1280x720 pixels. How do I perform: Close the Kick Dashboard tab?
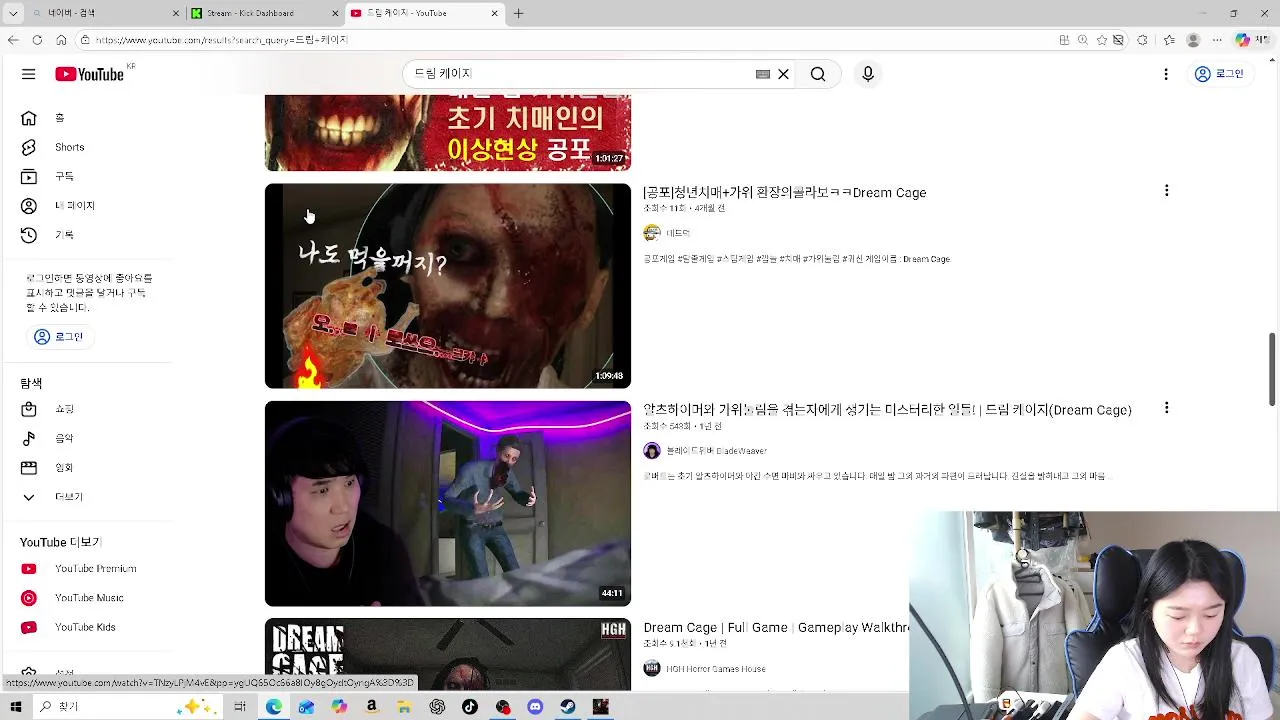pos(335,13)
